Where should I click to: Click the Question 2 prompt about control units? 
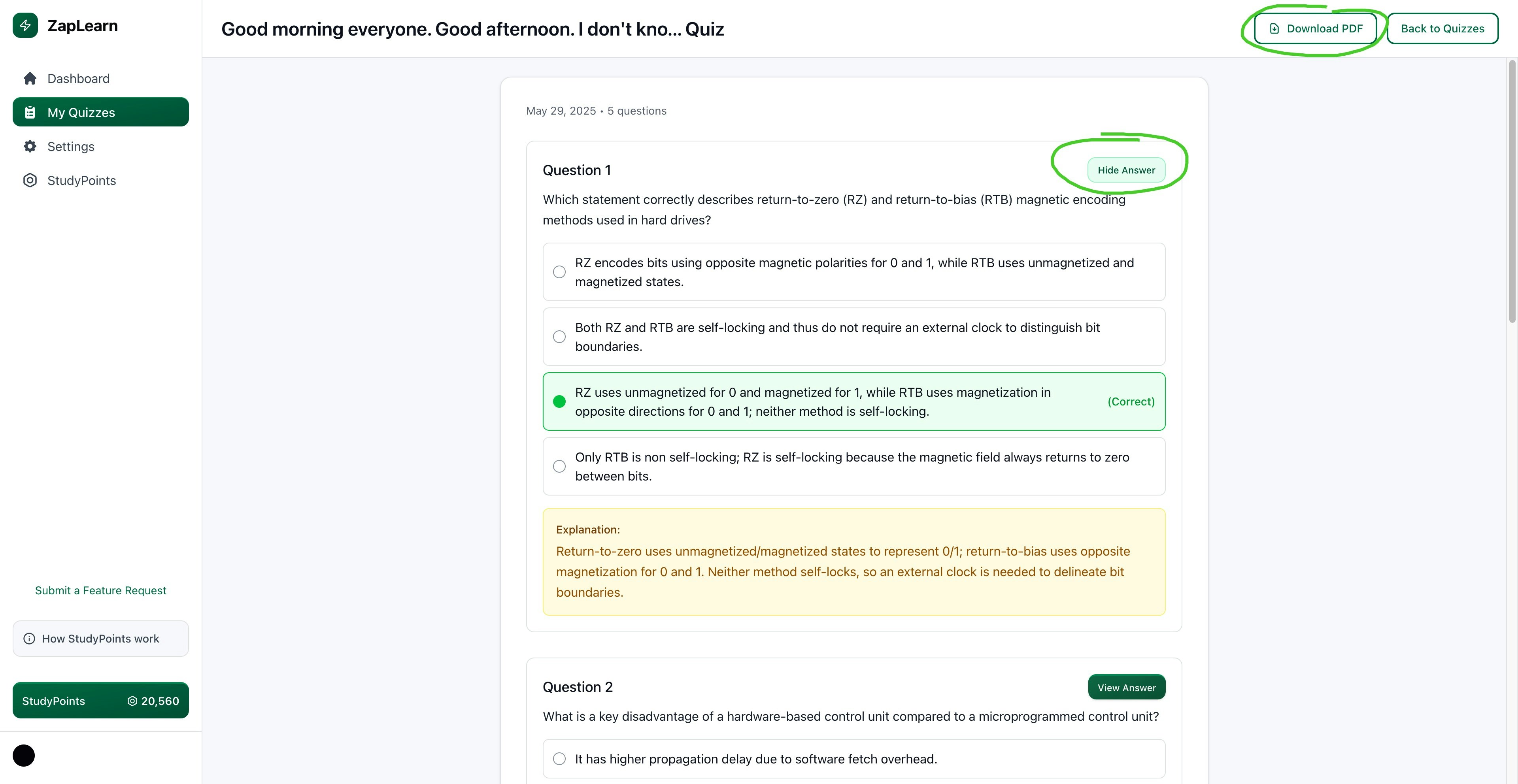[851, 716]
